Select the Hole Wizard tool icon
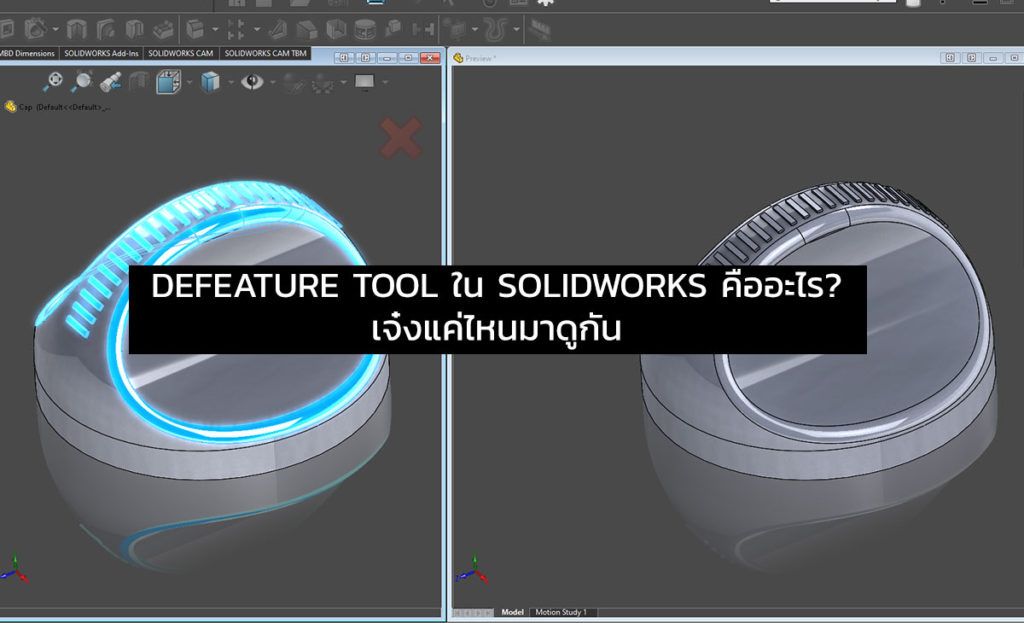The height and width of the screenshot is (623, 1024). click(35, 29)
